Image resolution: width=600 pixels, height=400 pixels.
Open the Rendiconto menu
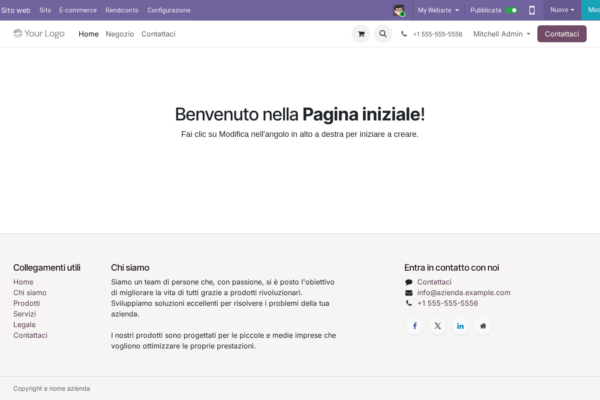[x=122, y=10]
